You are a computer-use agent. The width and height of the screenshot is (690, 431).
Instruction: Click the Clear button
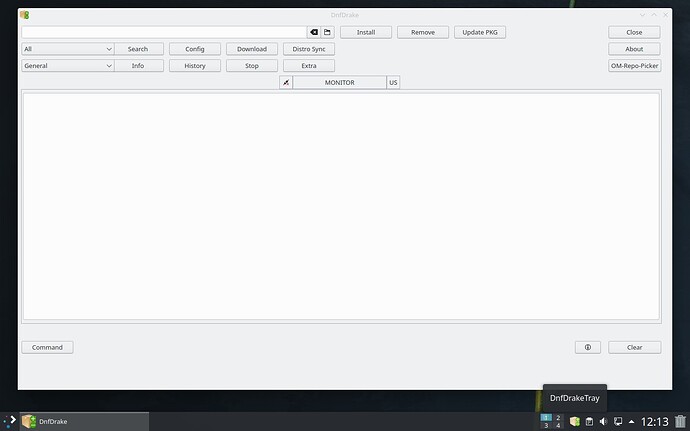(635, 347)
